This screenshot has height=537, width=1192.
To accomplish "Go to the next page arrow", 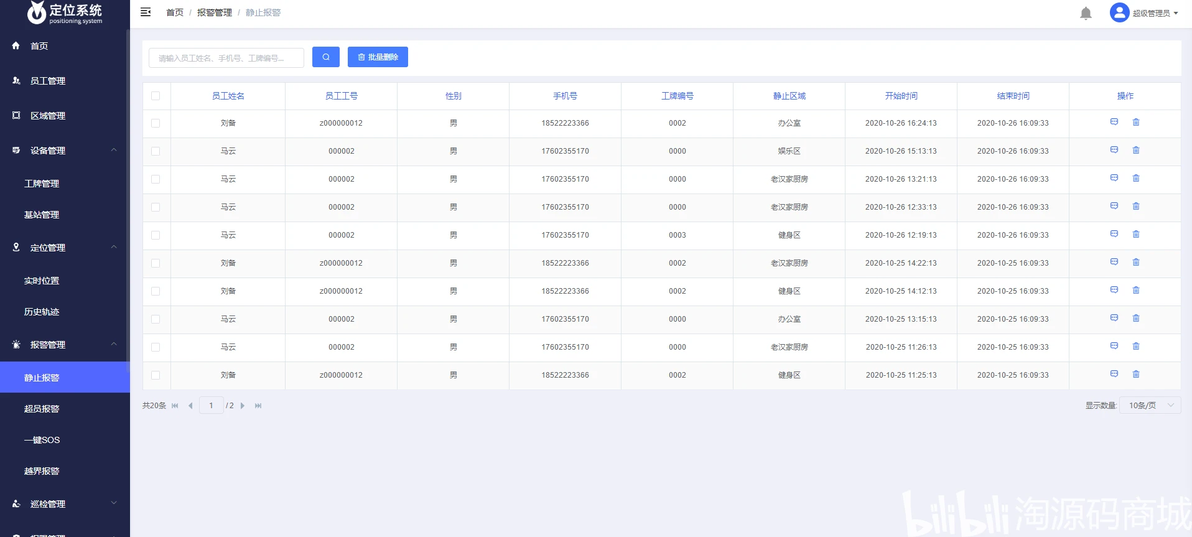I will tap(243, 405).
